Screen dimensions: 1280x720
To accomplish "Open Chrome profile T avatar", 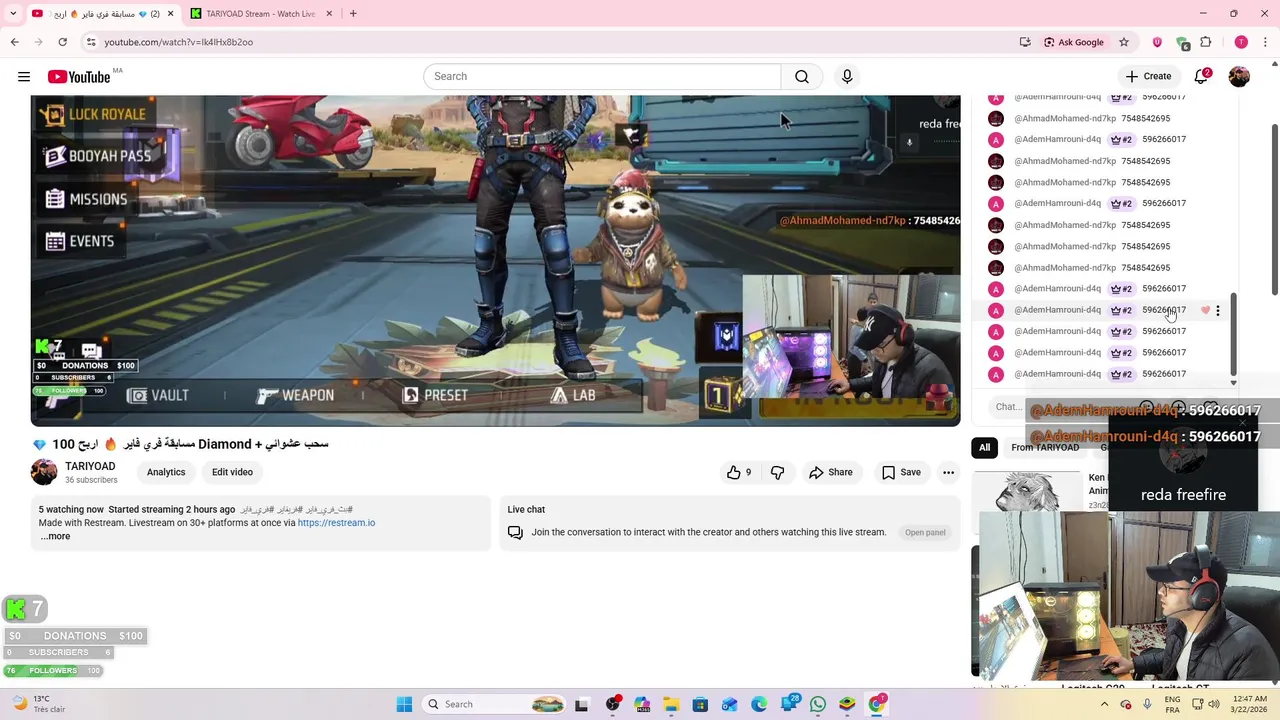I will (1241, 42).
